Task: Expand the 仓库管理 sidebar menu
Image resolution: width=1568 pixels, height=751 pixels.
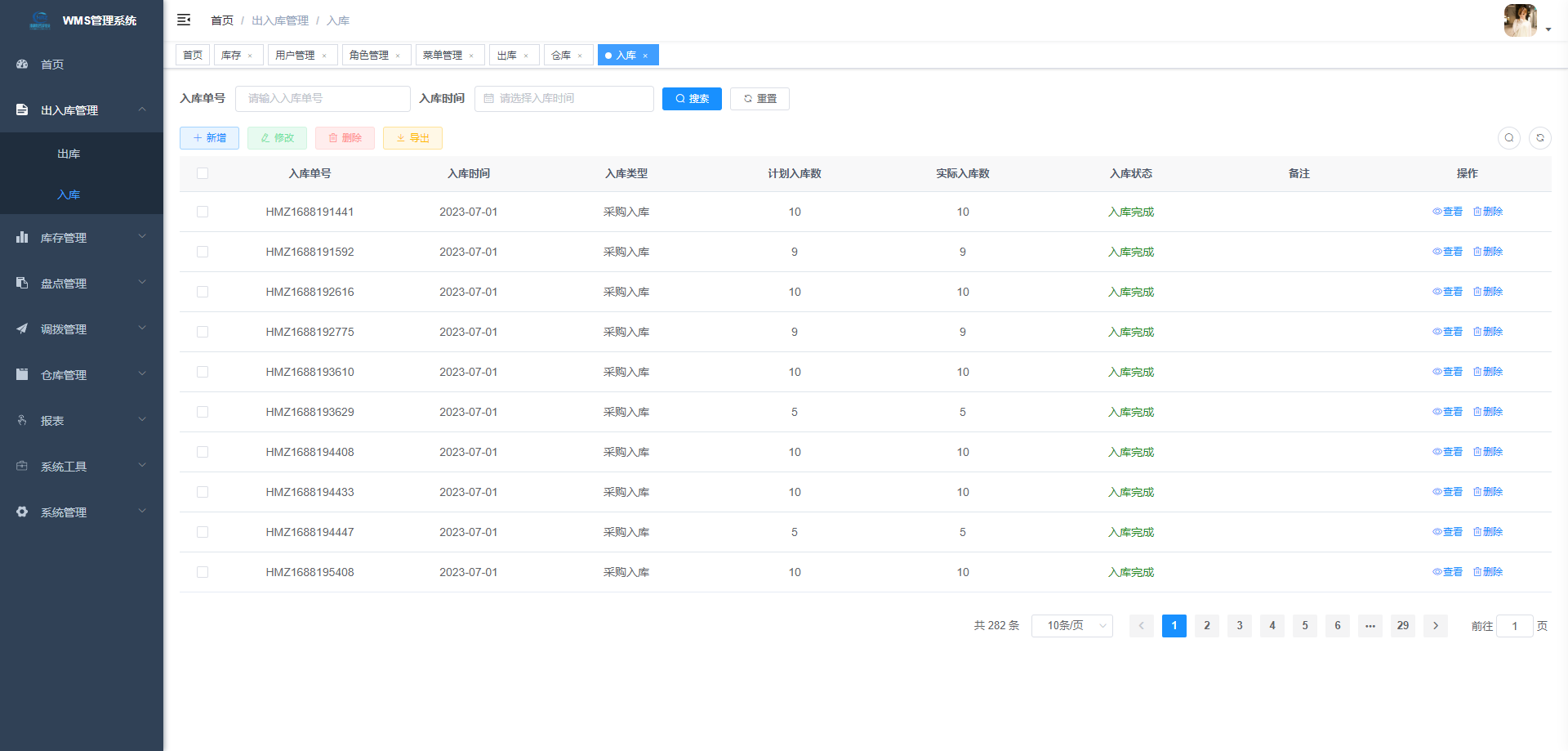Action: [82, 375]
